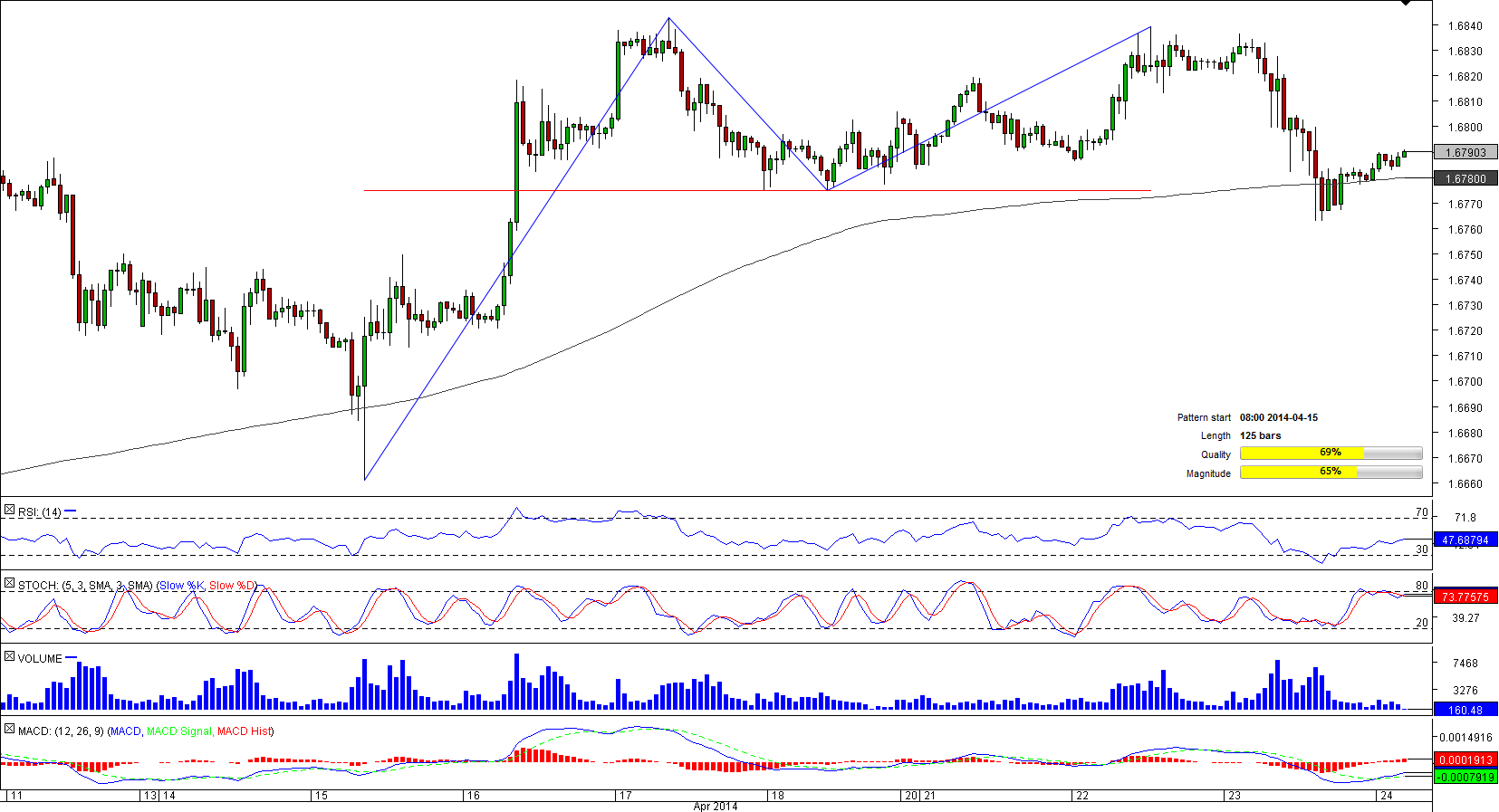This screenshot has height=812, width=1499.
Task: Click the red RSI value label 47.68794
Action: click(x=1465, y=540)
